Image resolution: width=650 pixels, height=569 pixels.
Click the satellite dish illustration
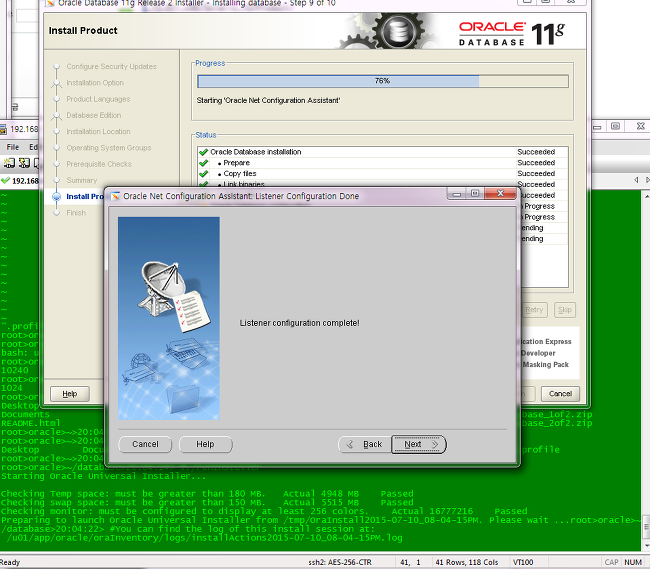tap(161, 287)
